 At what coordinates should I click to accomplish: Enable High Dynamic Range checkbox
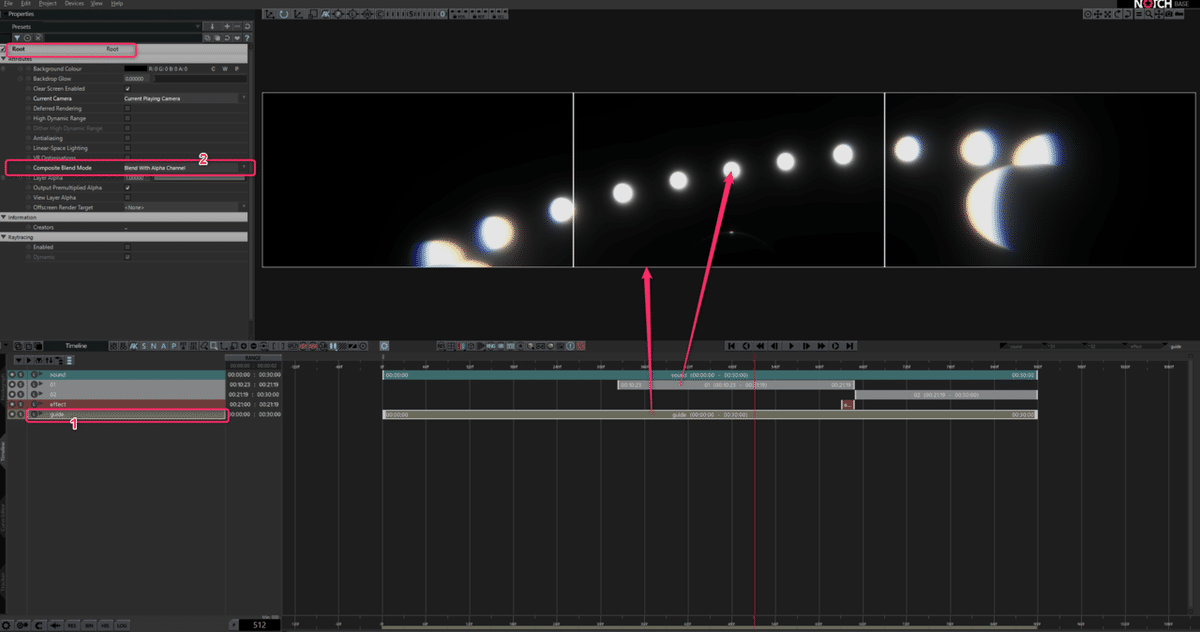click(127, 118)
